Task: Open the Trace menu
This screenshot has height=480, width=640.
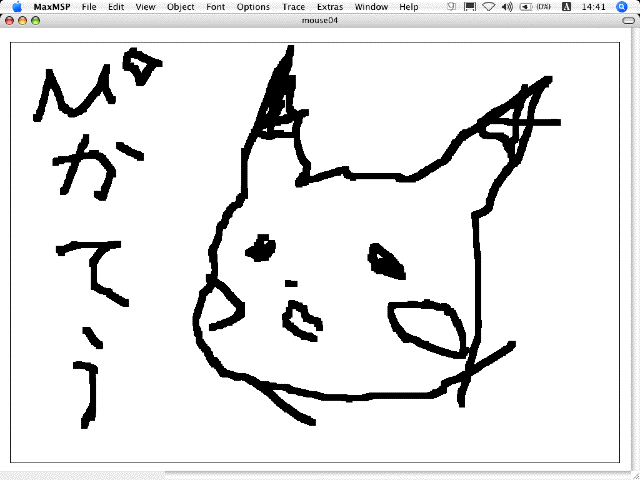Action: (293, 7)
